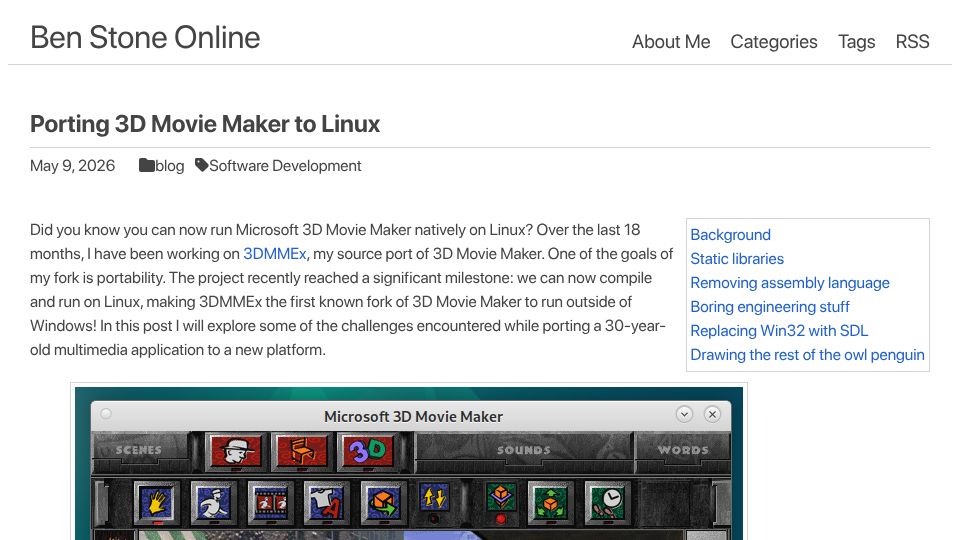
Task: Select the yellow hand select-actor tool
Action: click(x=157, y=502)
